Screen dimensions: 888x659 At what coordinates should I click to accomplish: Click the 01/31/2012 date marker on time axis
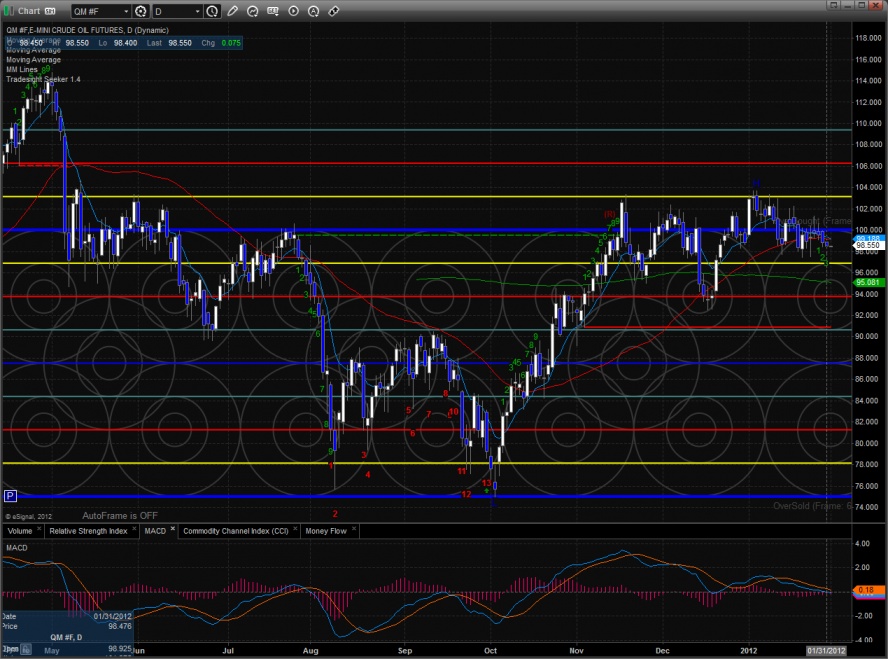point(826,651)
